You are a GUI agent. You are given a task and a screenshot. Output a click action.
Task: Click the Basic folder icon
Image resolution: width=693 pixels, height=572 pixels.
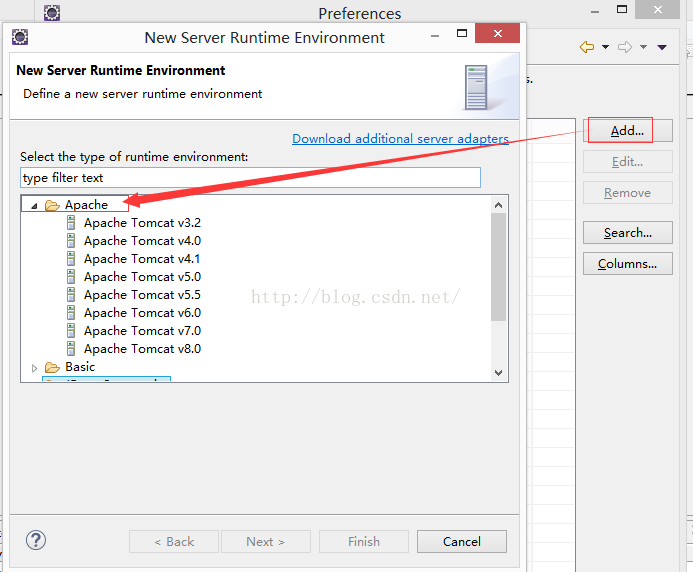[x=52, y=367]
